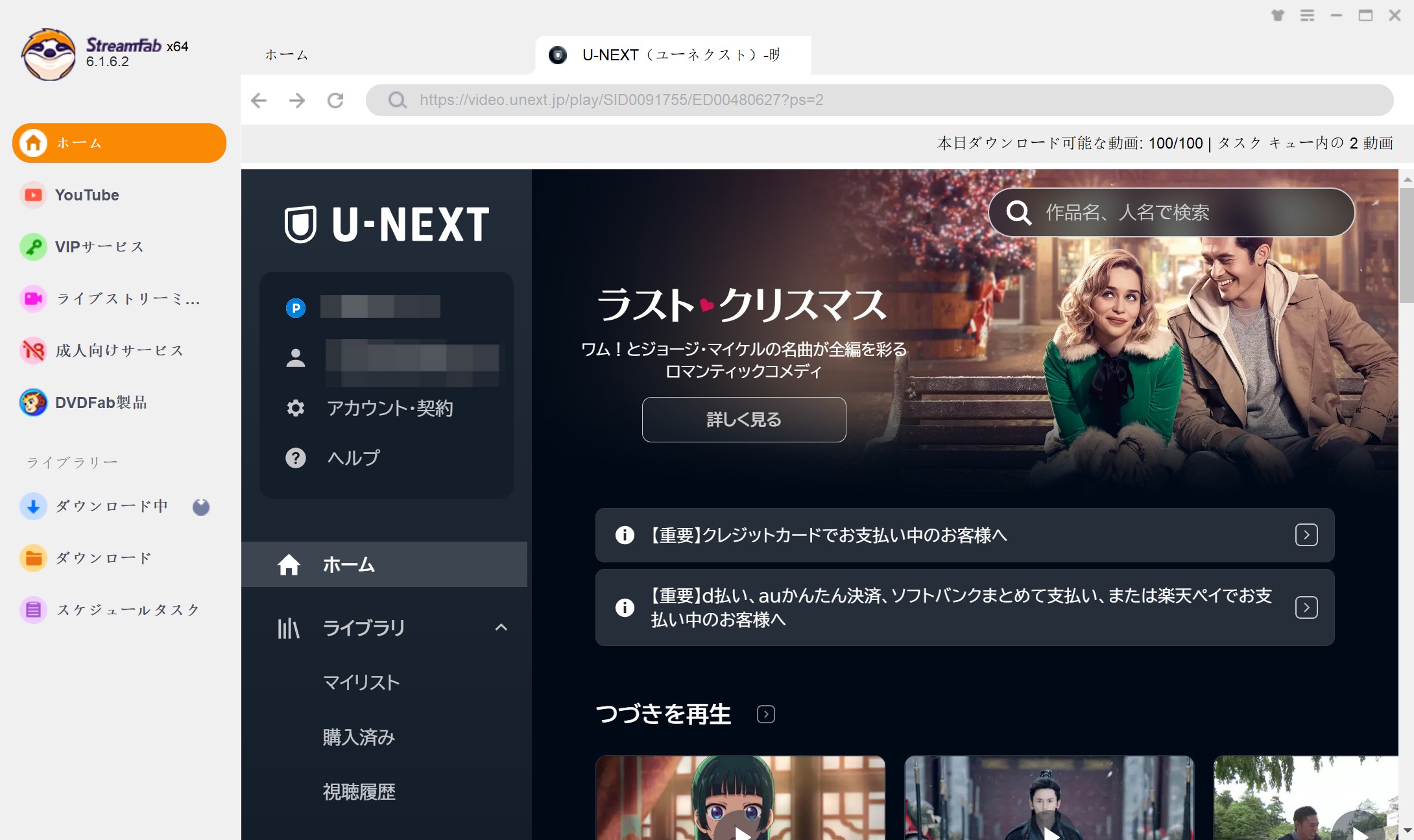This screenshot has width=1414, height=840.
Task: Select the U-NEXT browser tab
Action: pos(673,55)
